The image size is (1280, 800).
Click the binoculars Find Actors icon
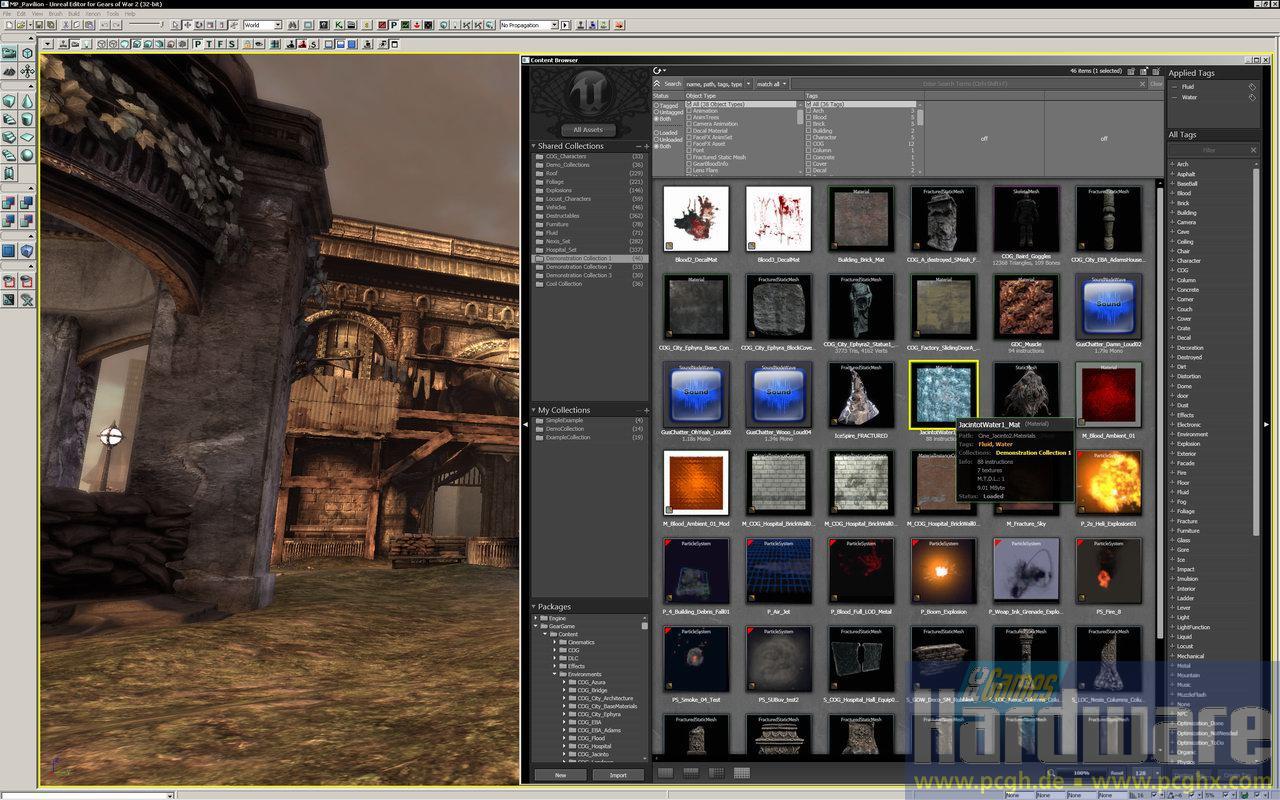292,25
